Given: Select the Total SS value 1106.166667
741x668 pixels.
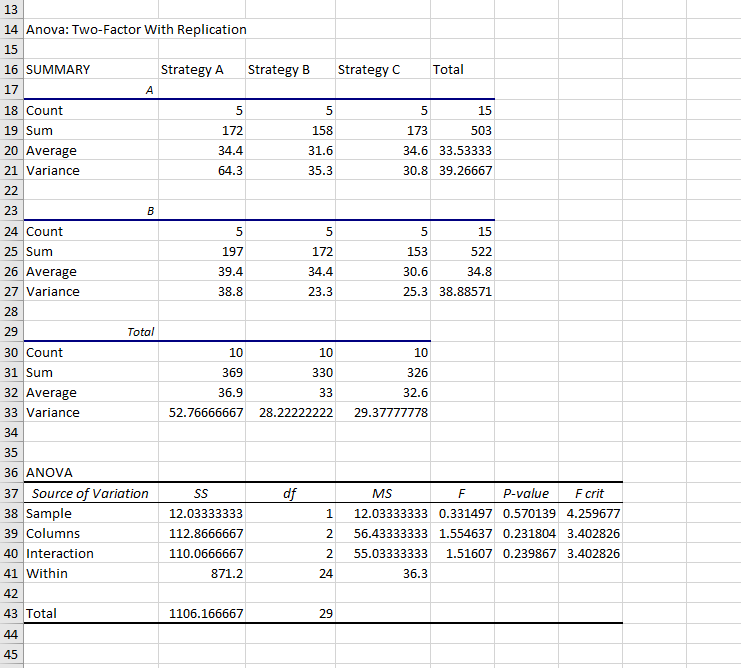Looking at the screenshot, I should click(207, 613).
